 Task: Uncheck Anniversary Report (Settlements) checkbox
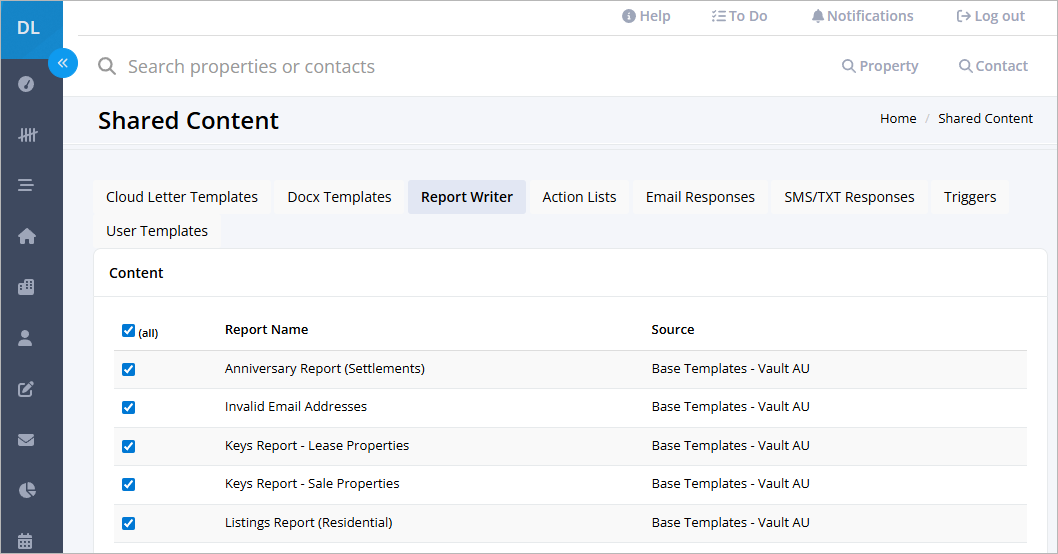128,369
